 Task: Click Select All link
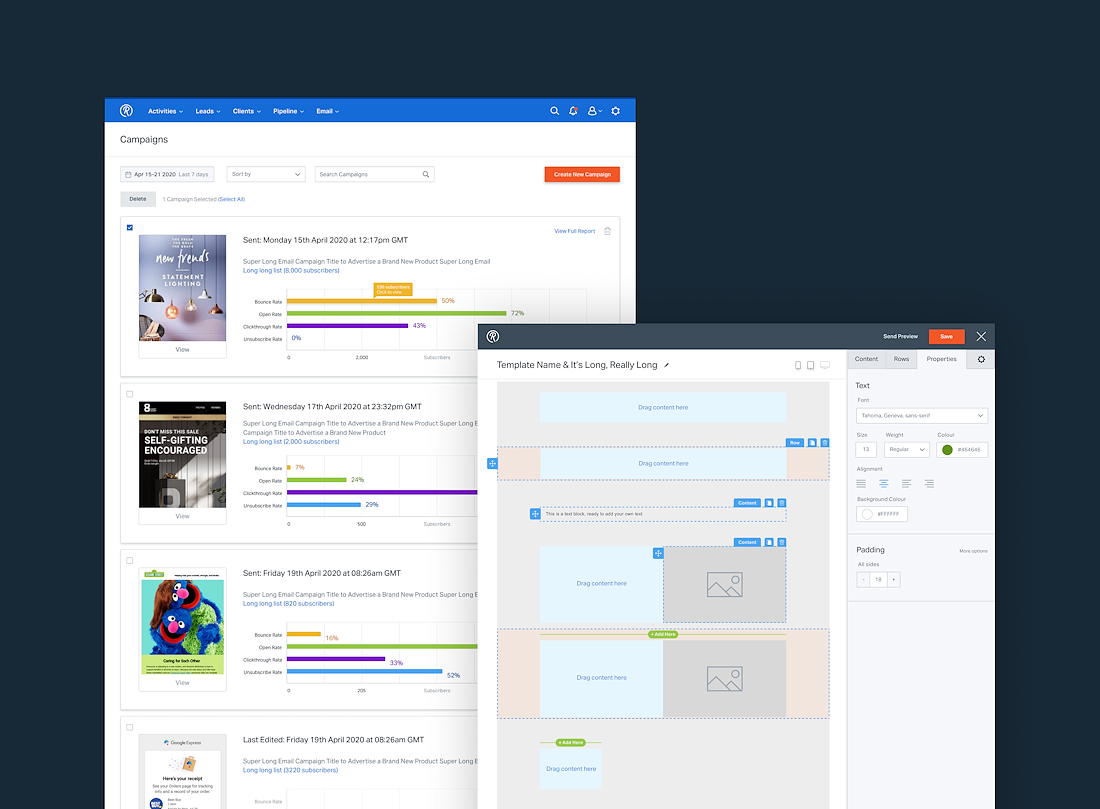(232, 199)
